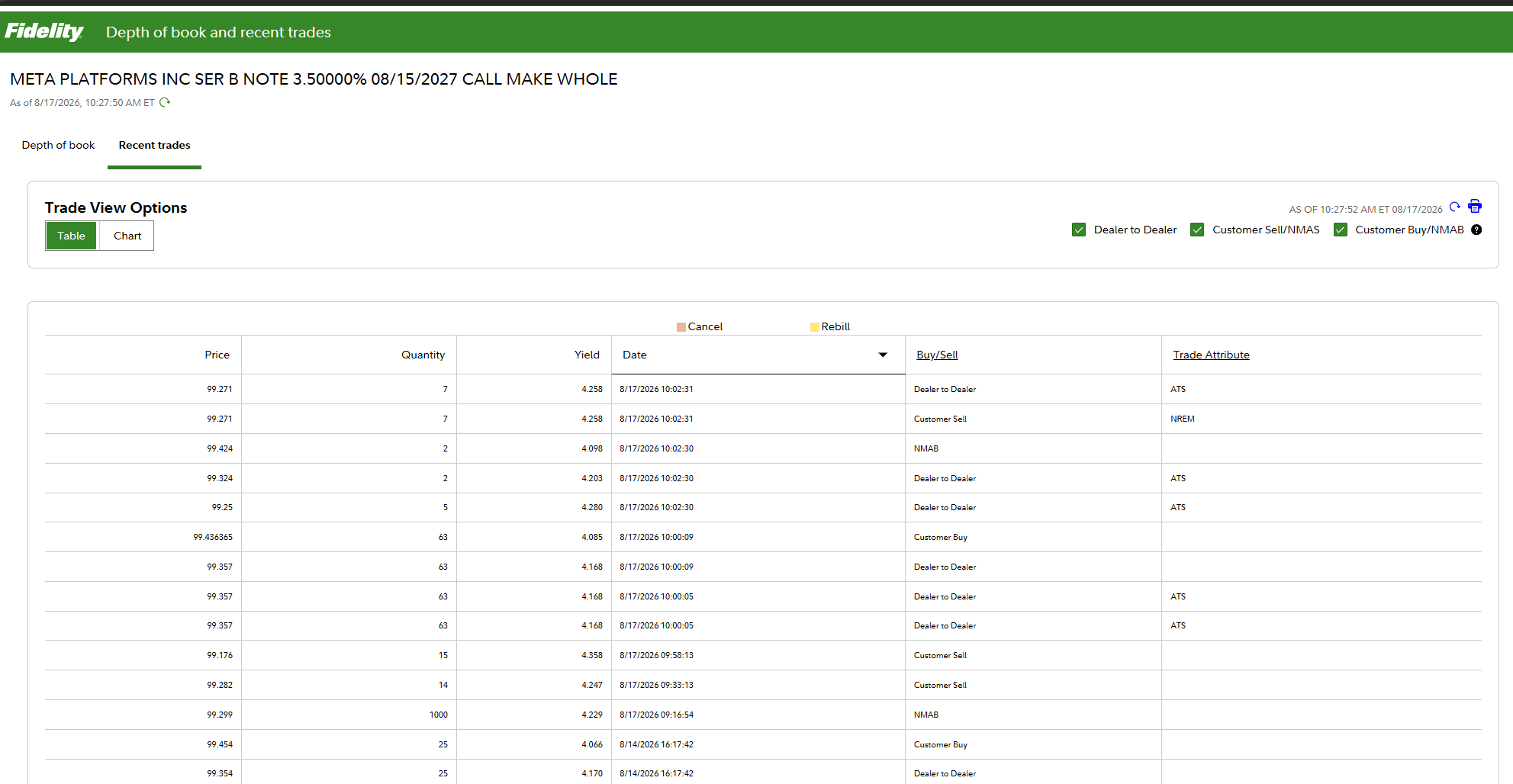Image resolution: width=1513 pixels, height=784 pixels.
Task: Click yield value 4.066
Action: [x=592, y=744]
